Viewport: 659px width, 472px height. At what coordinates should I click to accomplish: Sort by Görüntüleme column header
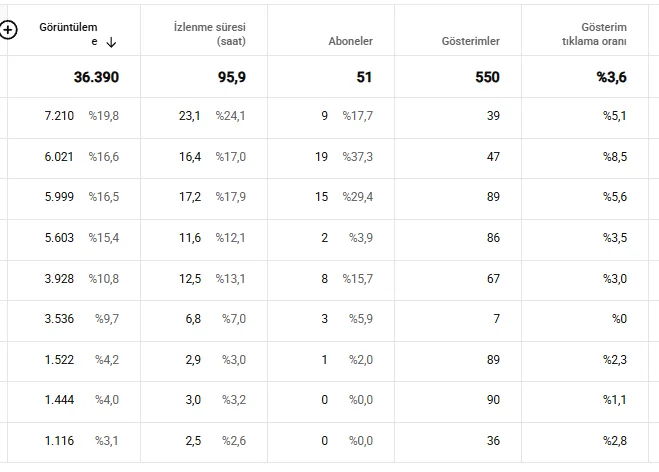[68, 34]
